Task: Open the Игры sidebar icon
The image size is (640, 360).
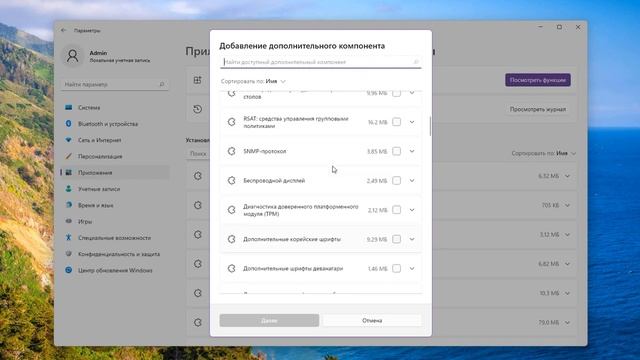Action: coord(69,221)
